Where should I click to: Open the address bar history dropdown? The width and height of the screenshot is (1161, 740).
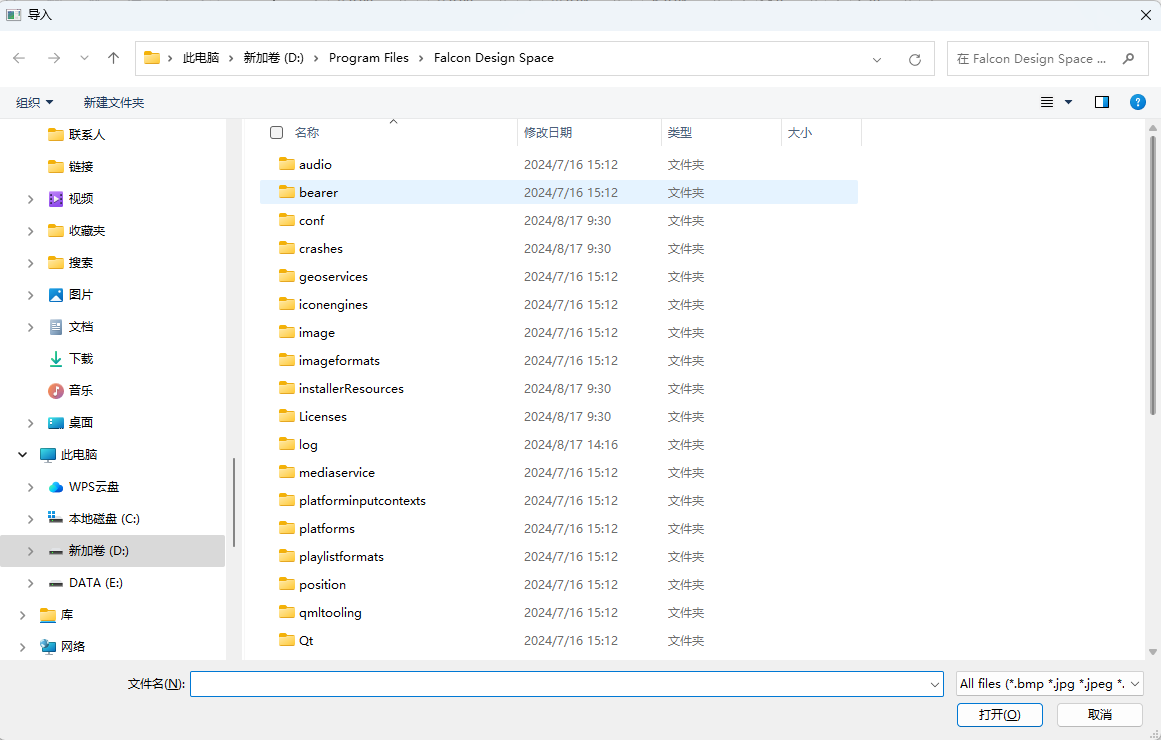click(x=877, y=59)
